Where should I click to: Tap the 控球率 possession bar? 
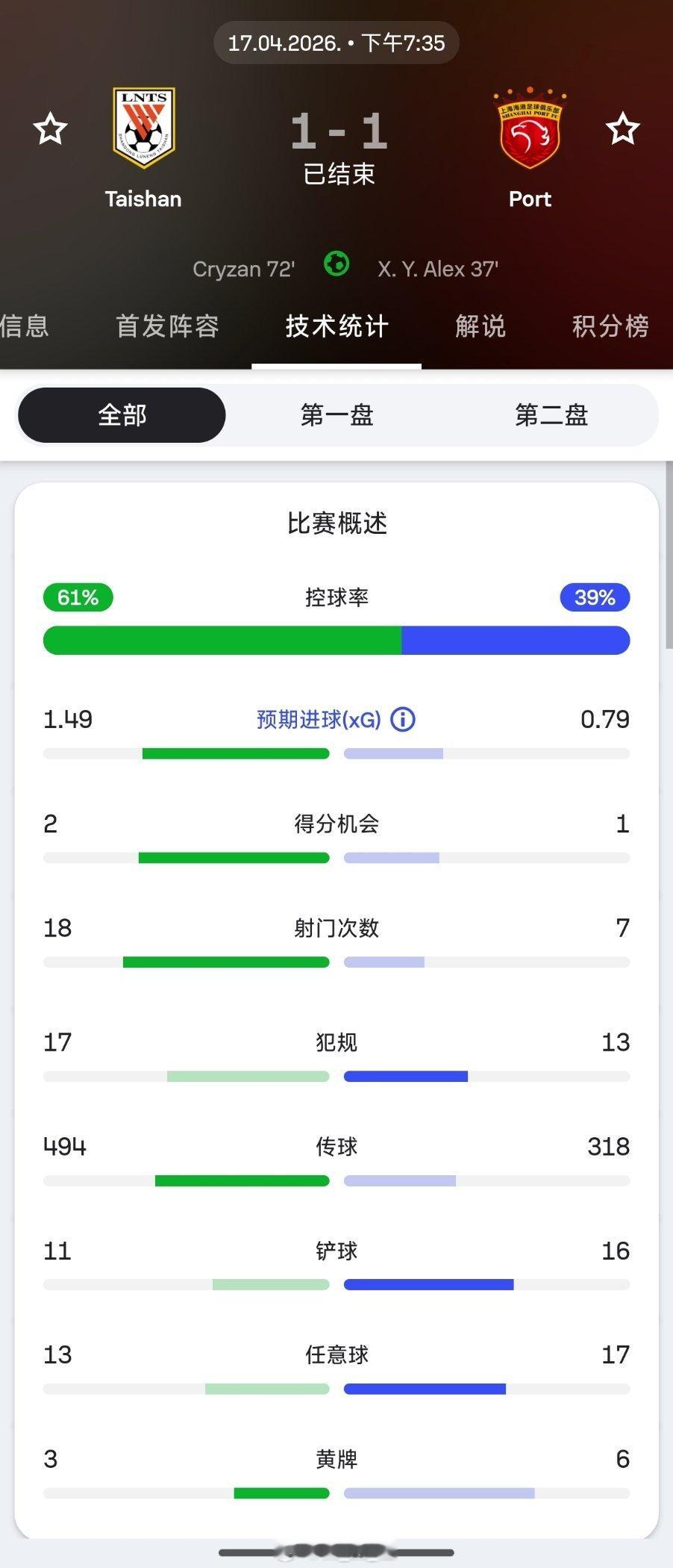coord(336,641)
